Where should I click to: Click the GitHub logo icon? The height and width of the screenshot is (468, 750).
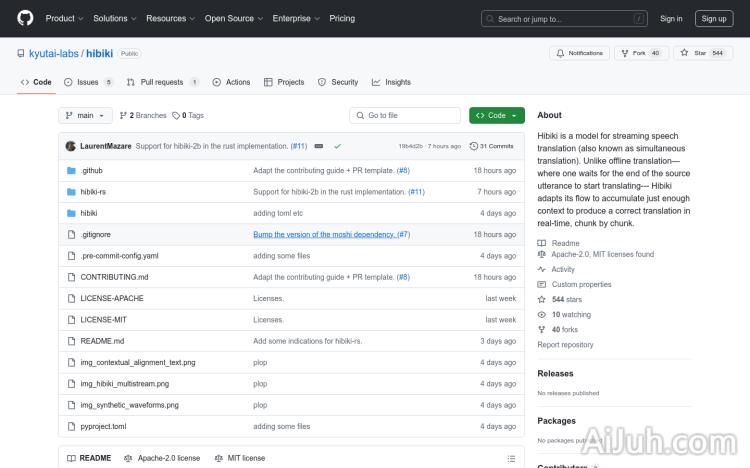click(x=25, y=18)
